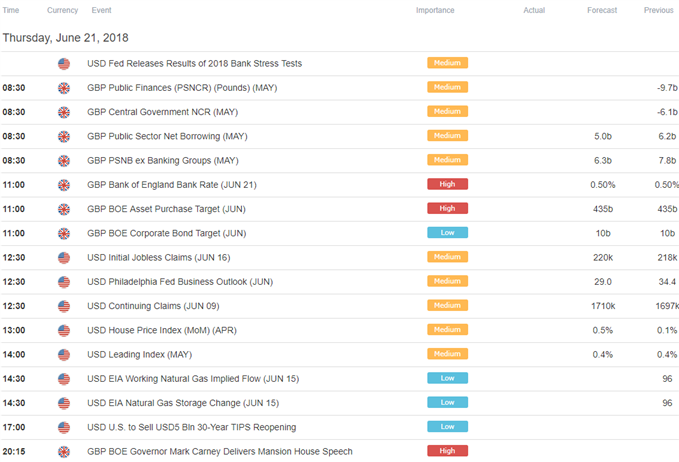Click forecast value 1710k for Continuing Claims
The width and height of the screenshot is (679, 462).
(603, 306)
